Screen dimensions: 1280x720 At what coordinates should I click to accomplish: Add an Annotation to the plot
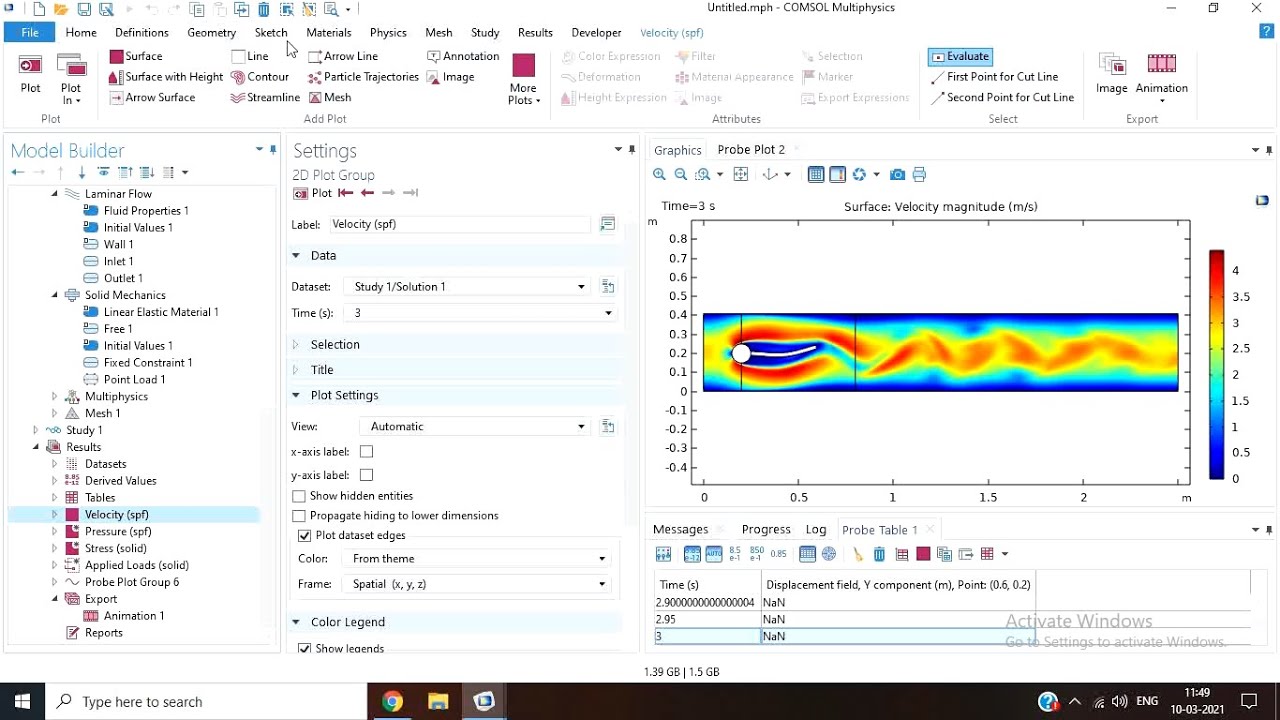click(x=463, y=56)
